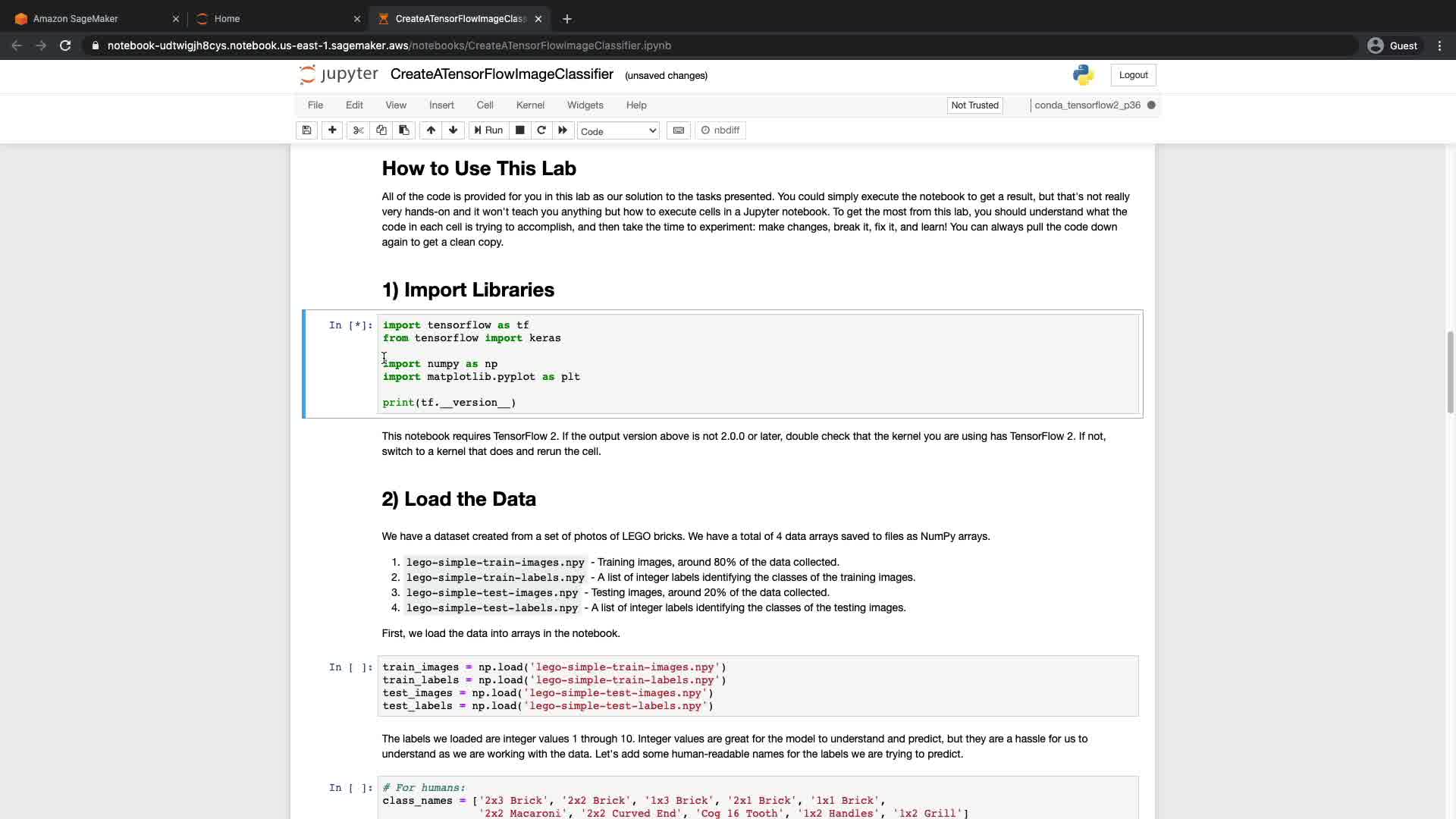Open the cell type Code dropdown
Viewport: 1456px width, 819px height.
618,131
